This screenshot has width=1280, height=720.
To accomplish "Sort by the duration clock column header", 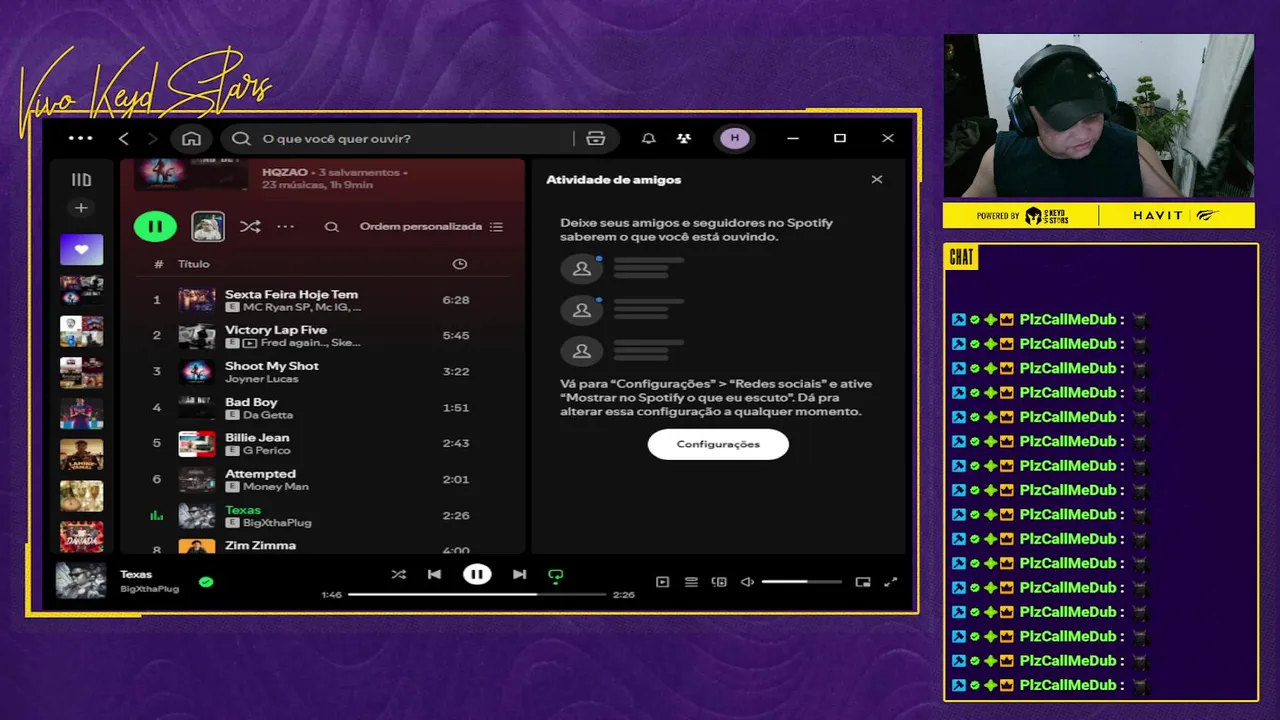I will [460, 264].
